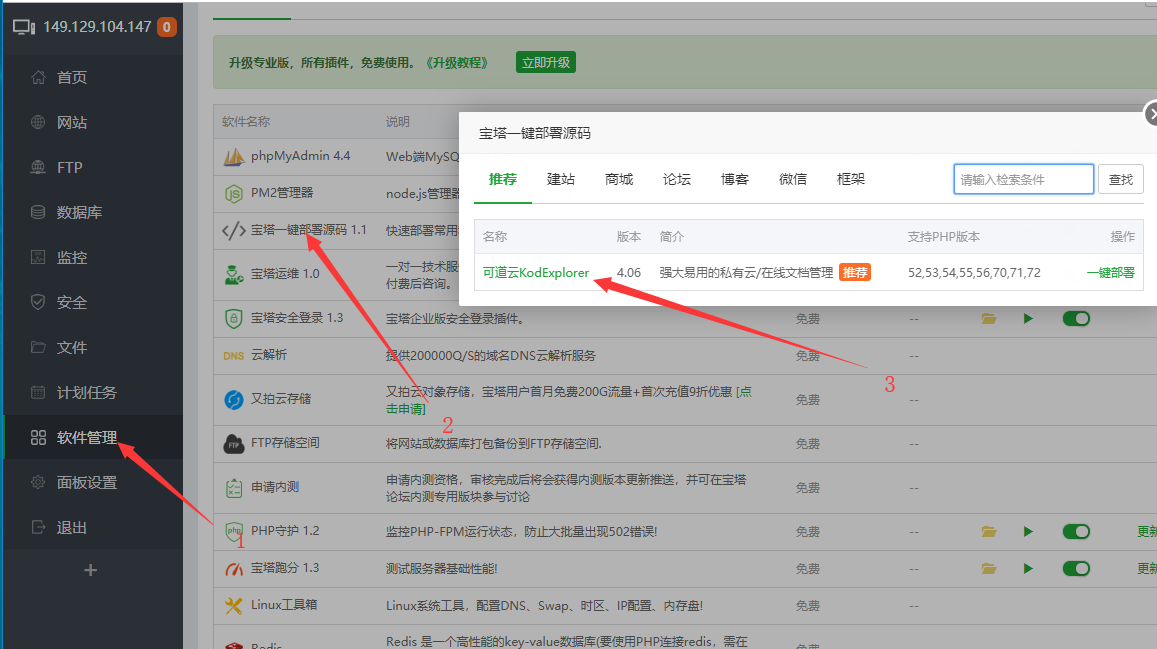Click the Linux工具箱 name
Viewport: 1157px width, 649px height.
point(284,605)
